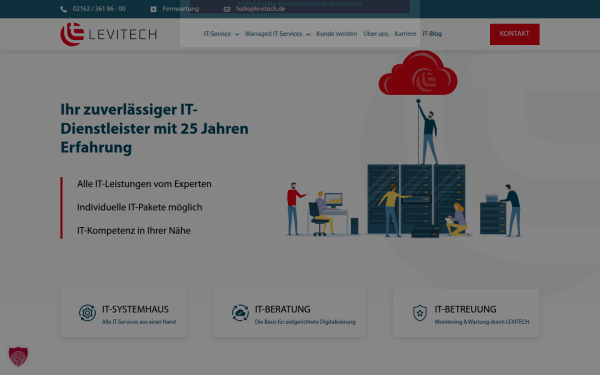The image size is (600, 375).
Task: Expand the Managed IT Services chevron
Action: [308, 34]
